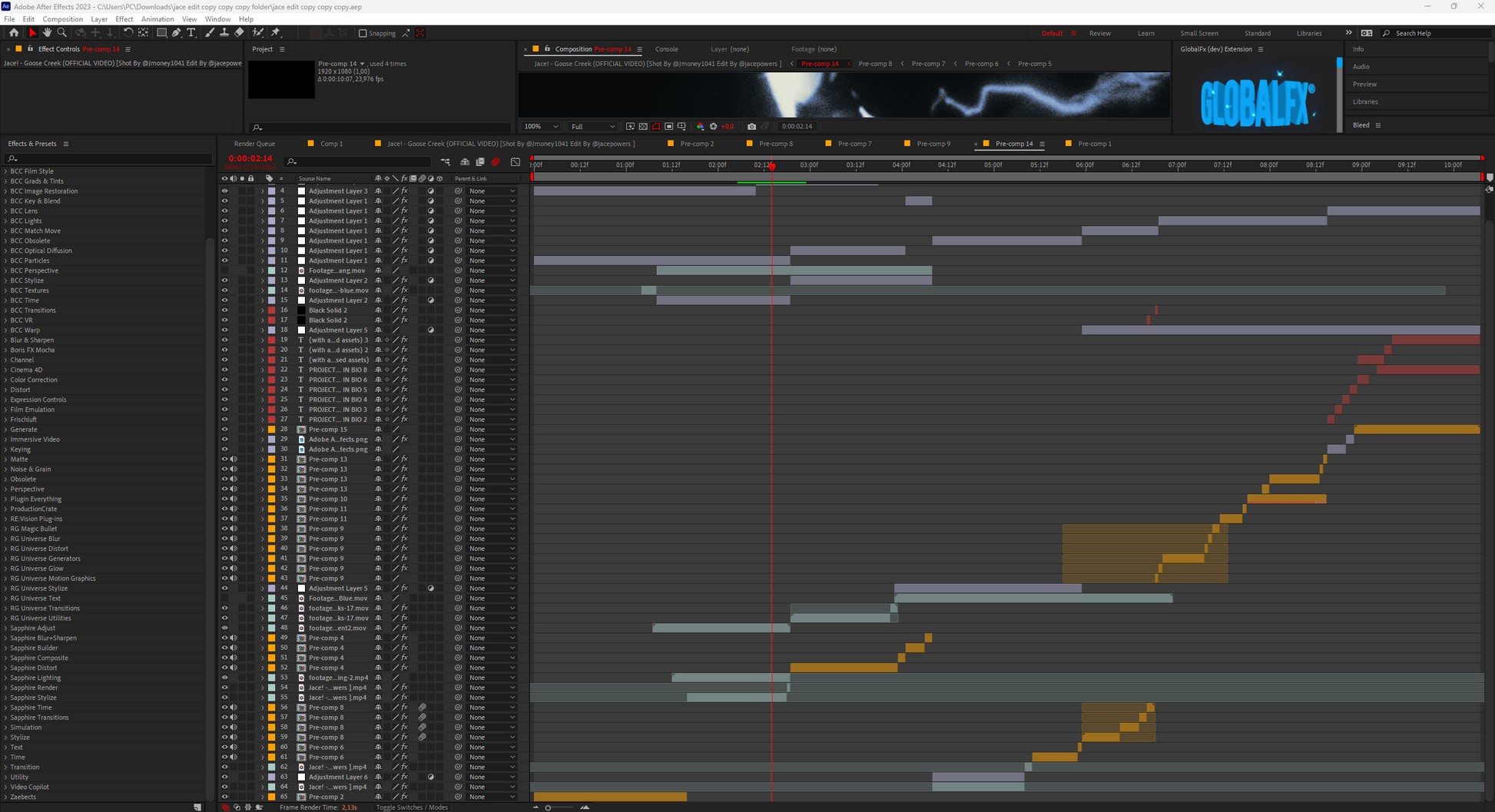The image size is (1495, 812).
Task: Select the Pen tool
Action: click(177, 33)
